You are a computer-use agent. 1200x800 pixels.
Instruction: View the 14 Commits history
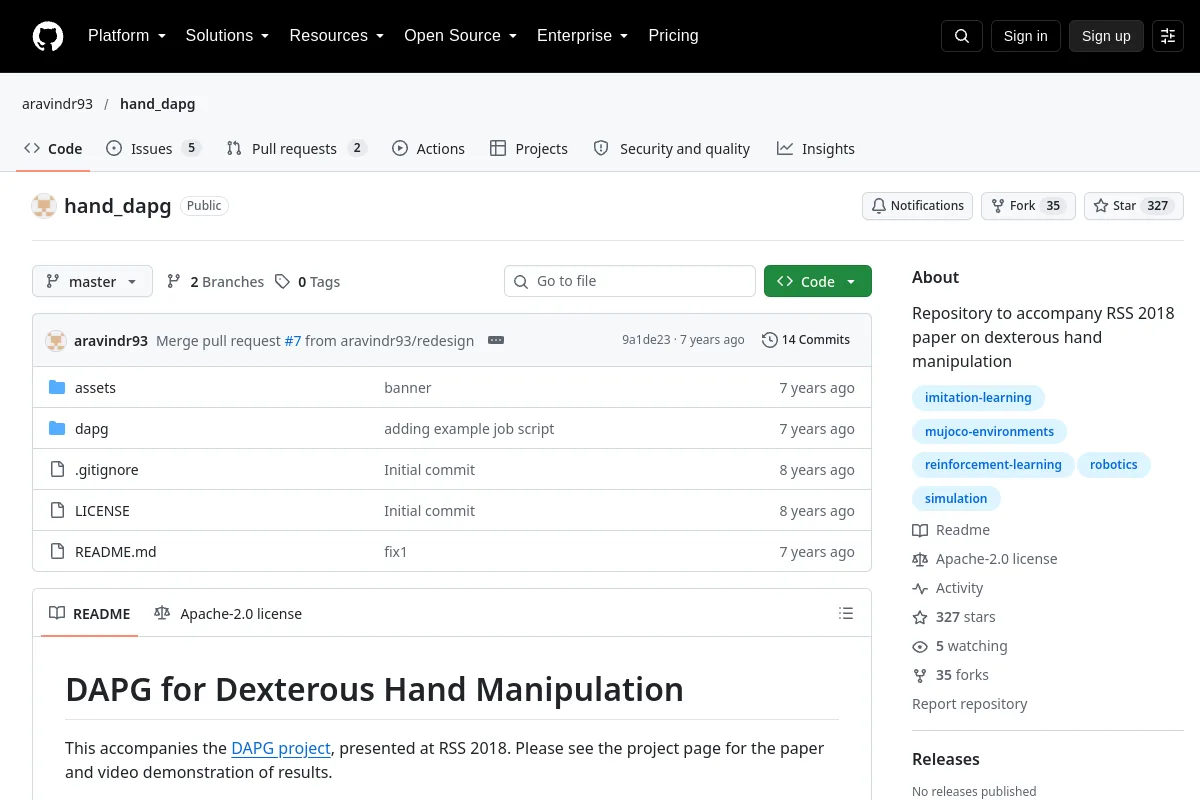click(x=806, y=340)
